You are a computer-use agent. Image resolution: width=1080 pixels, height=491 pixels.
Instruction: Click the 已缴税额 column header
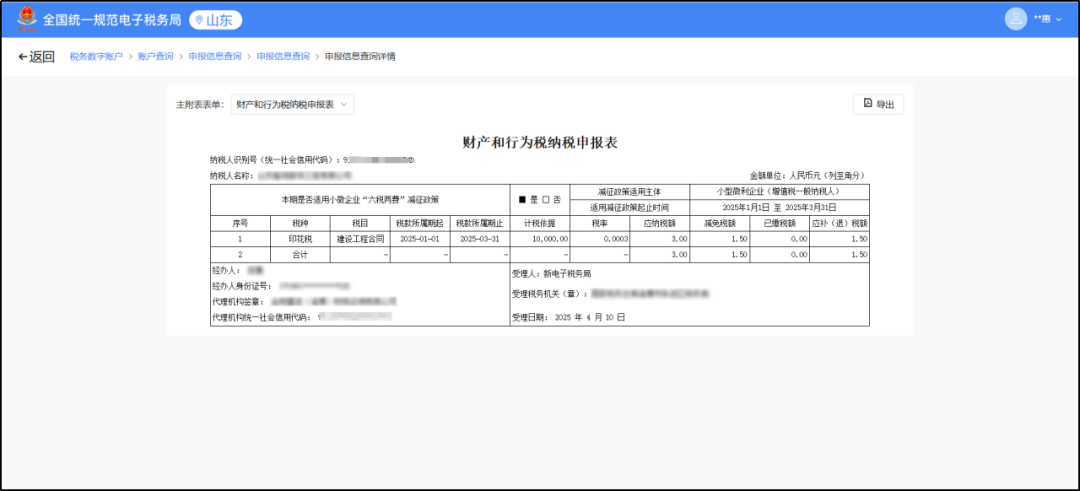[780, 223]
